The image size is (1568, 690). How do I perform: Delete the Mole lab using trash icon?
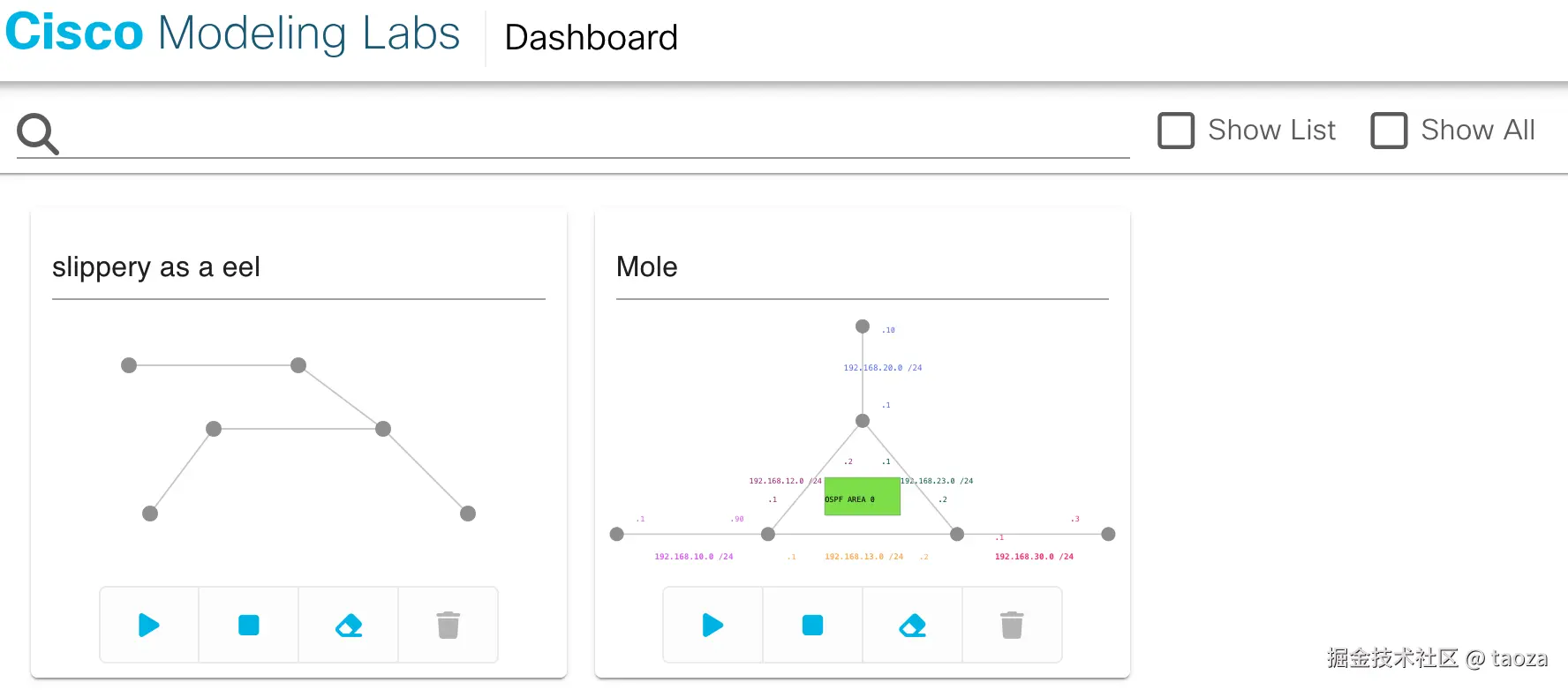(x=1012, y=626)
